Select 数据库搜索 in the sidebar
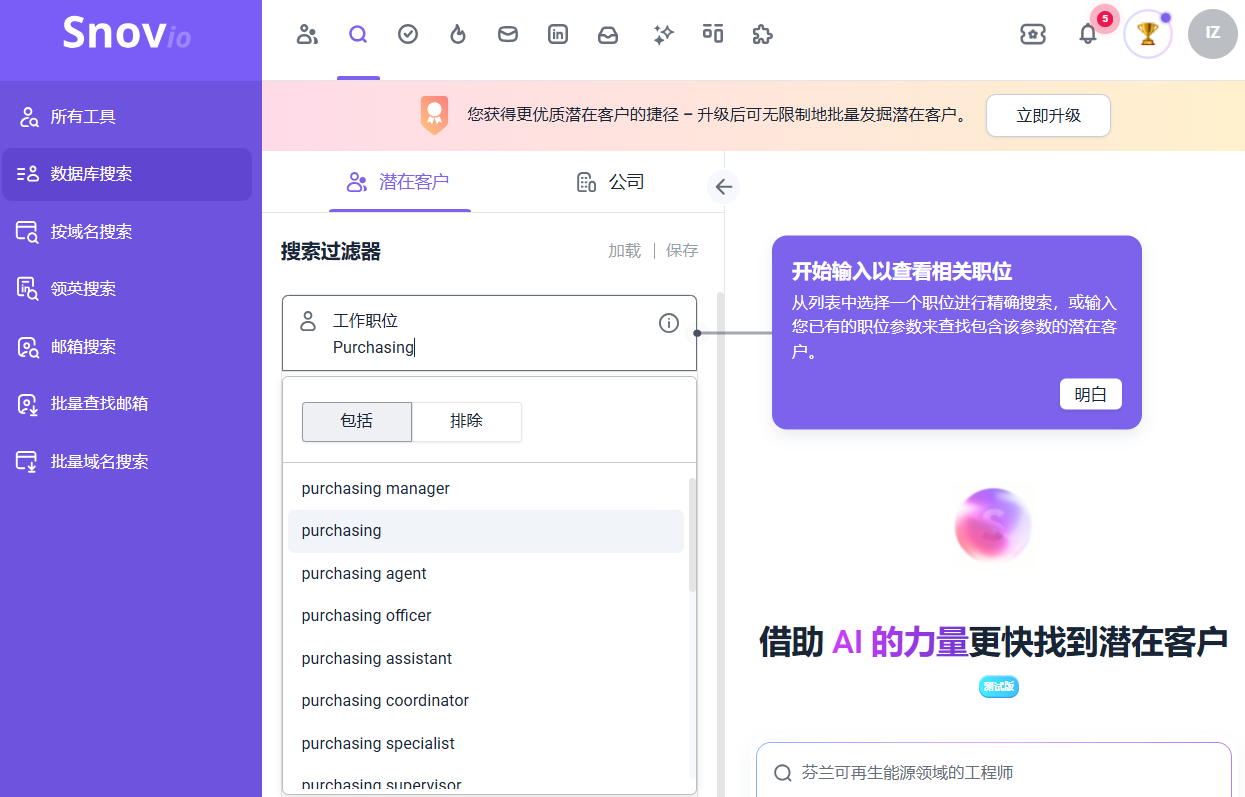The height and width of the screenshot is (797, 1245). click(127, 174)
